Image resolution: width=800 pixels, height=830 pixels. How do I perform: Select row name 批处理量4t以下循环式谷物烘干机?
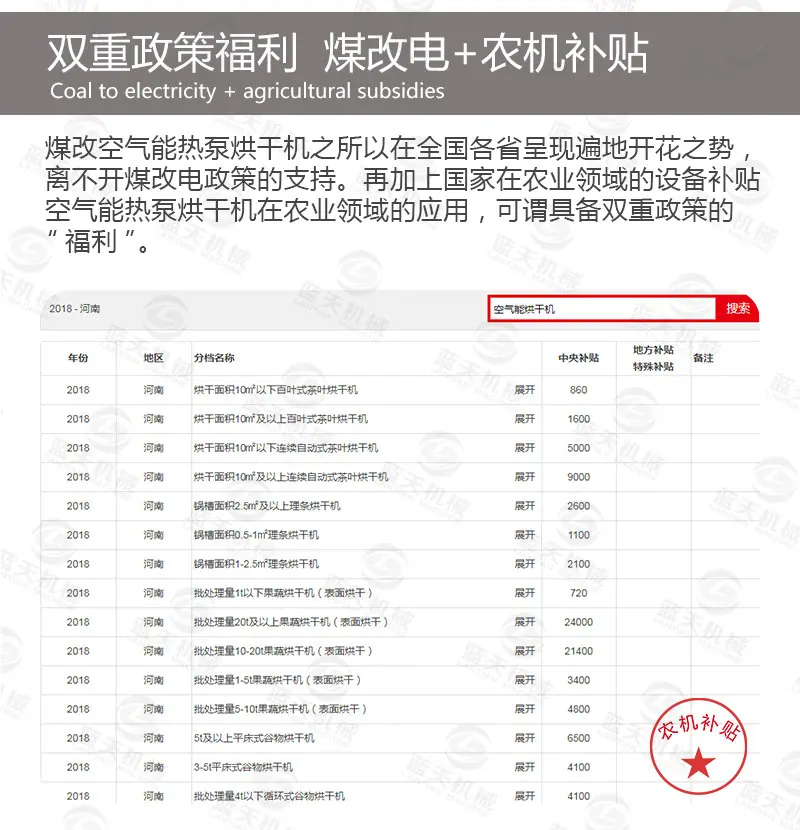(x=269, y=796)
